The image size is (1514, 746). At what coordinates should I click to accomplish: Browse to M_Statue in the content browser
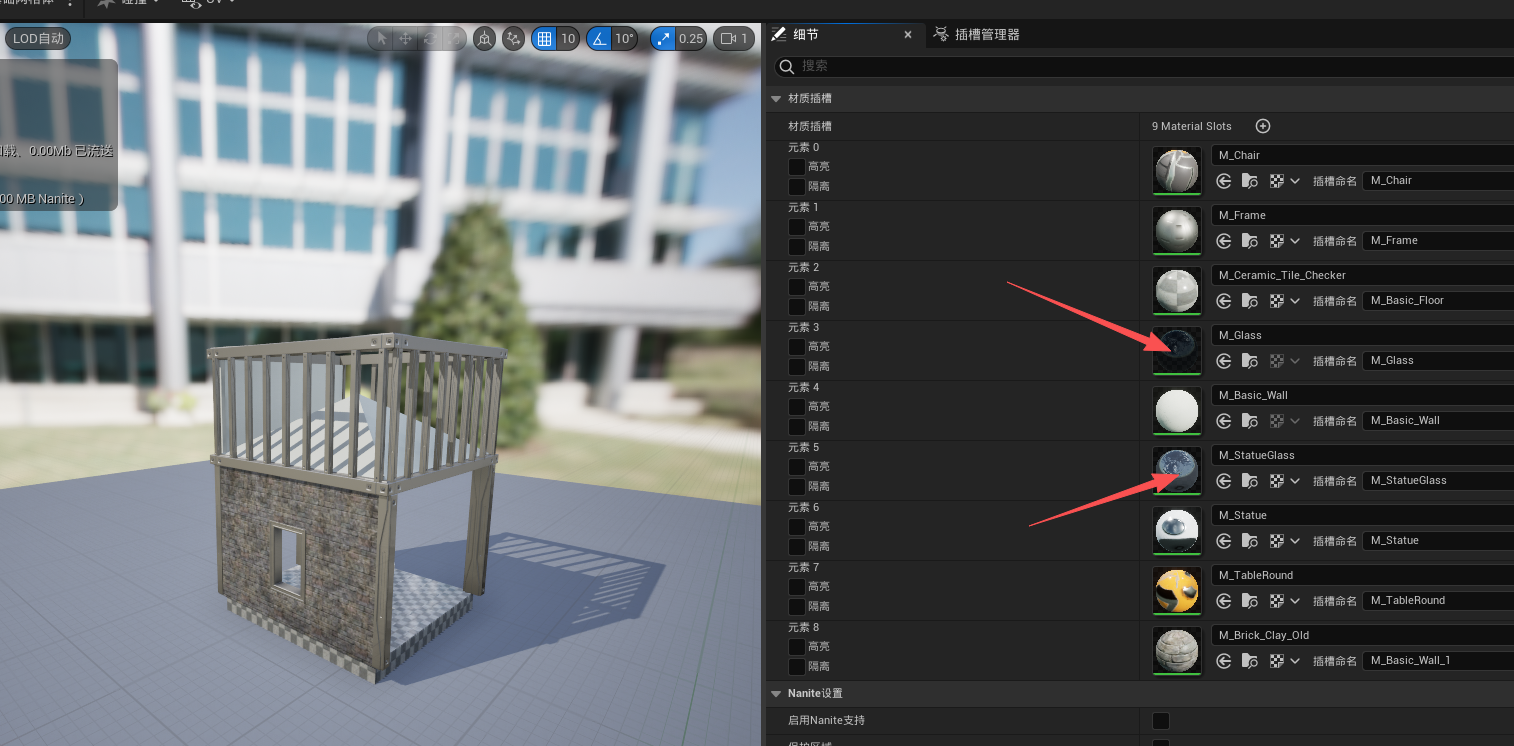tap(1250, 541)
